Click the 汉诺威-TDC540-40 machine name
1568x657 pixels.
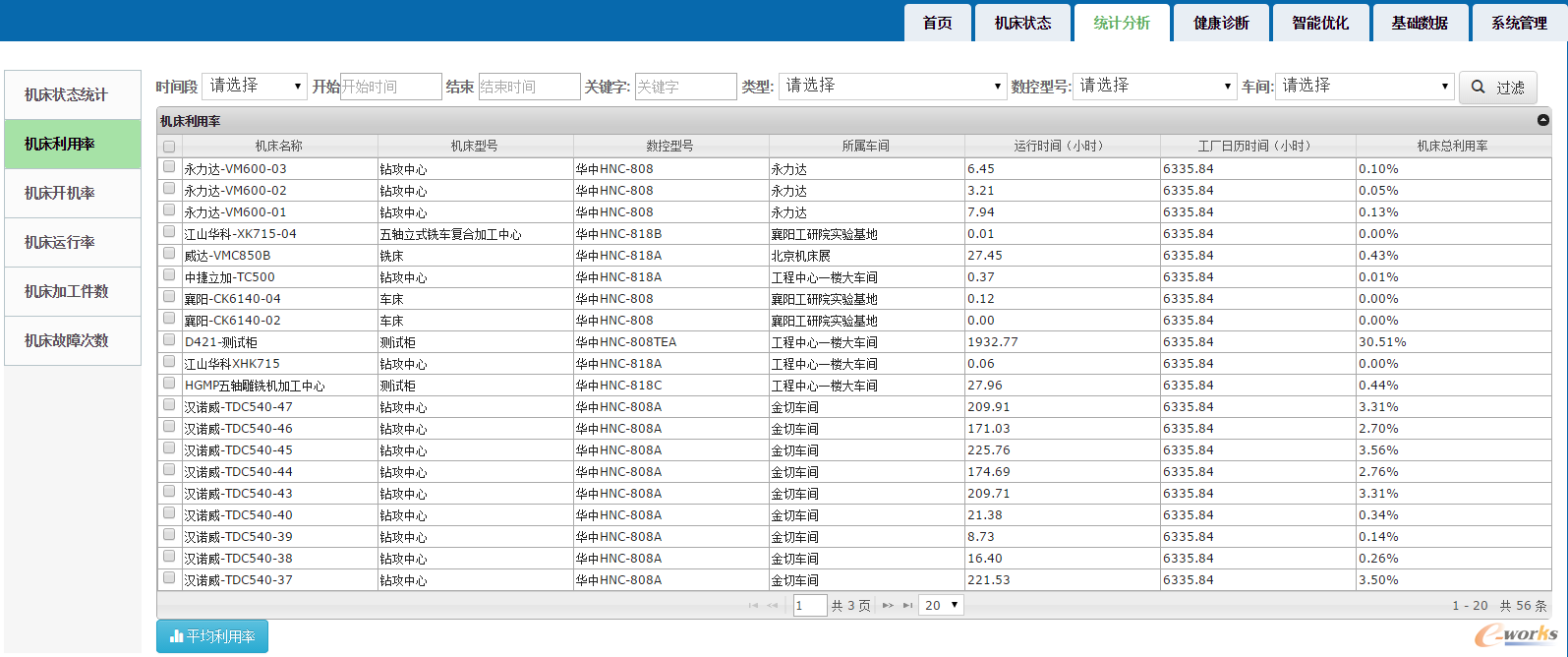pyautogui.click(x=239, y=515)
